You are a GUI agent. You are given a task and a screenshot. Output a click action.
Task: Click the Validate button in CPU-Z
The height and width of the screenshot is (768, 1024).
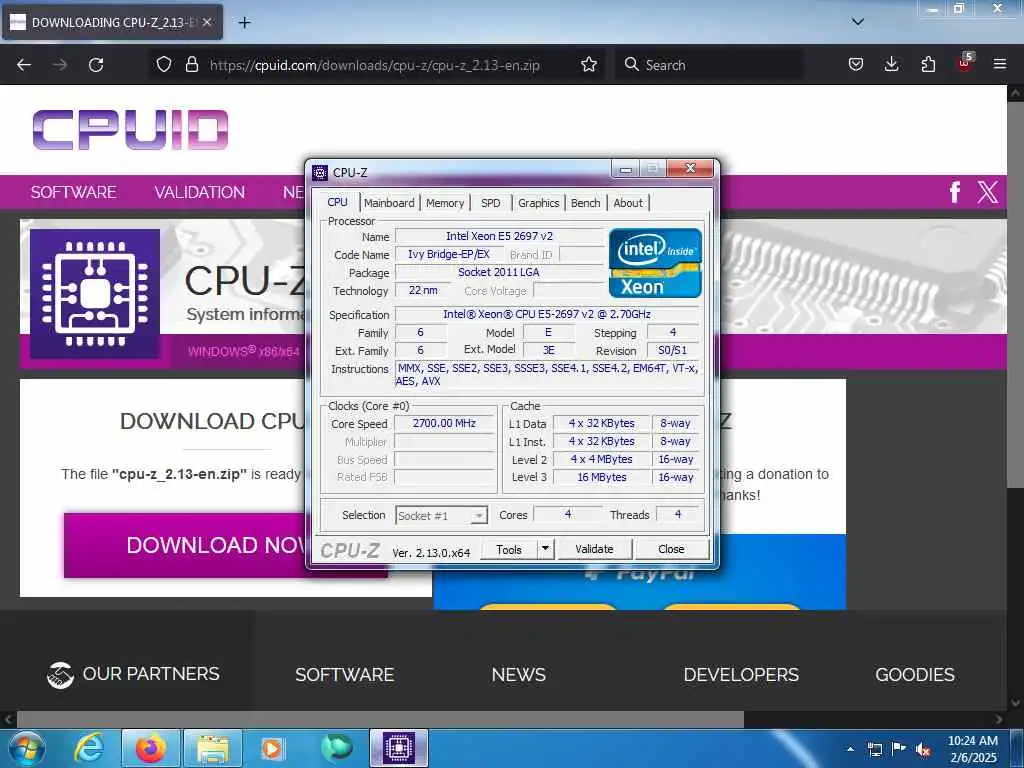[594, 549]
